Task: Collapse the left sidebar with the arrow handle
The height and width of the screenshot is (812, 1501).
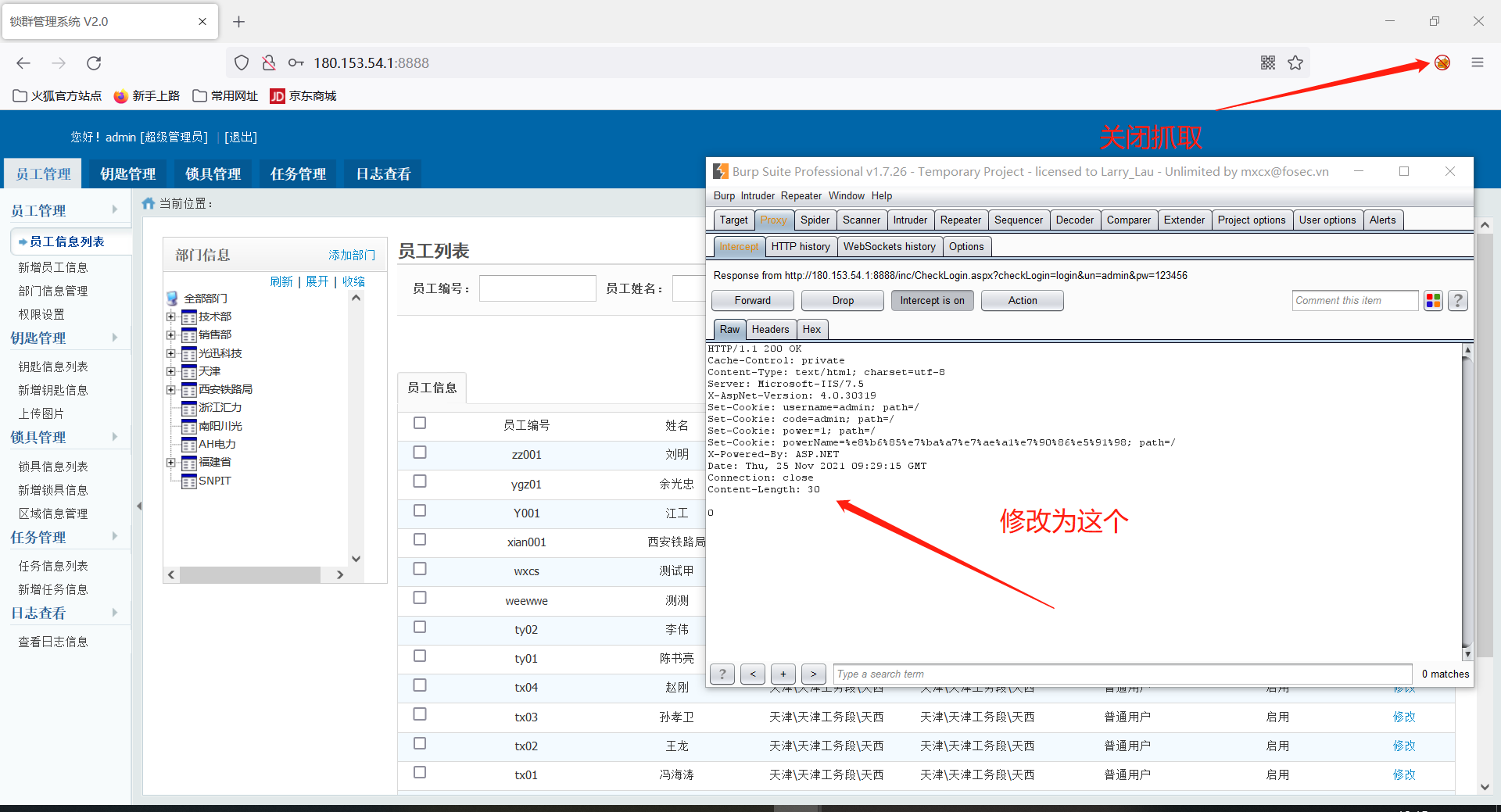Action: point(139,506)
